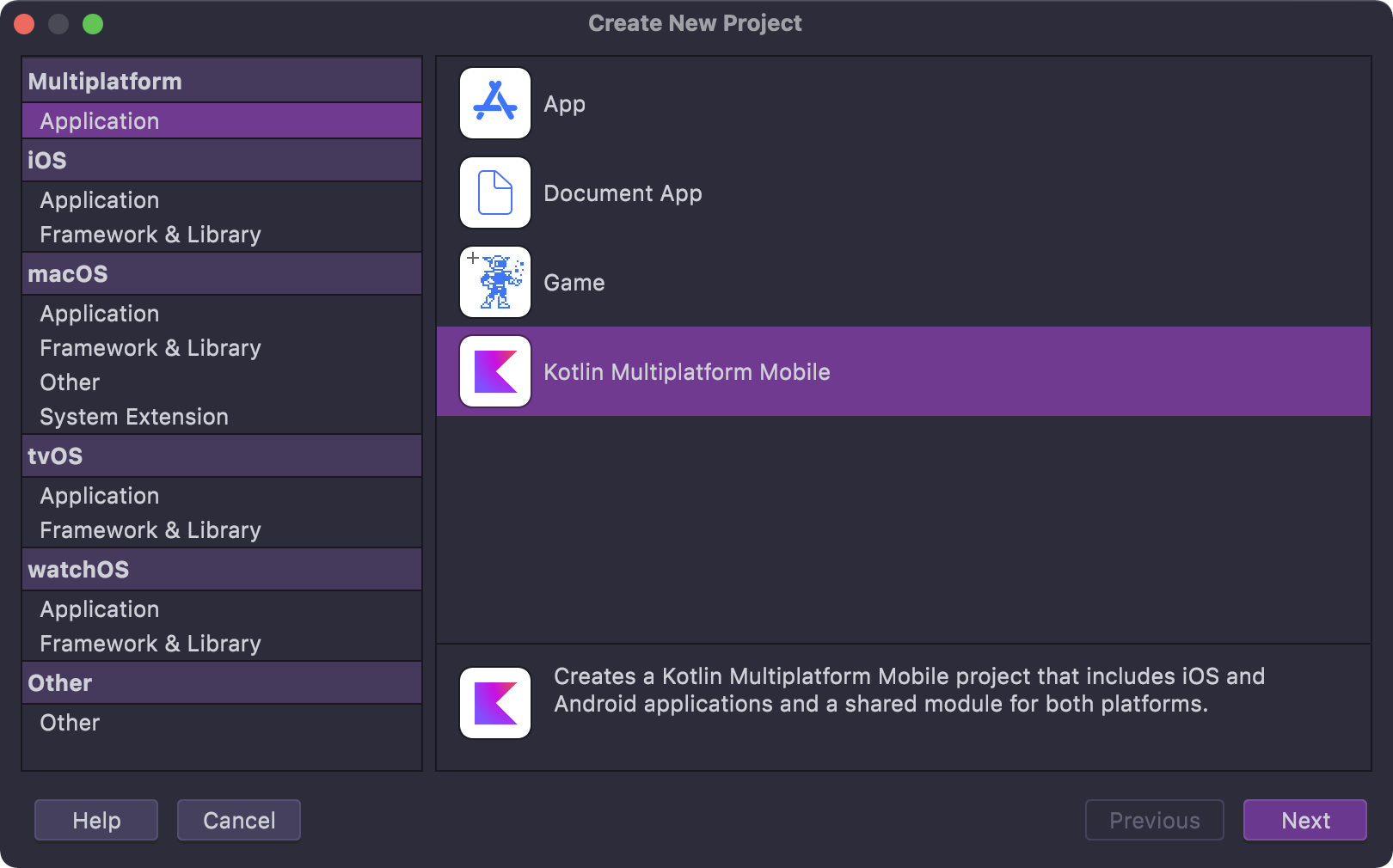Click the macOS section header

click(222, 273)
